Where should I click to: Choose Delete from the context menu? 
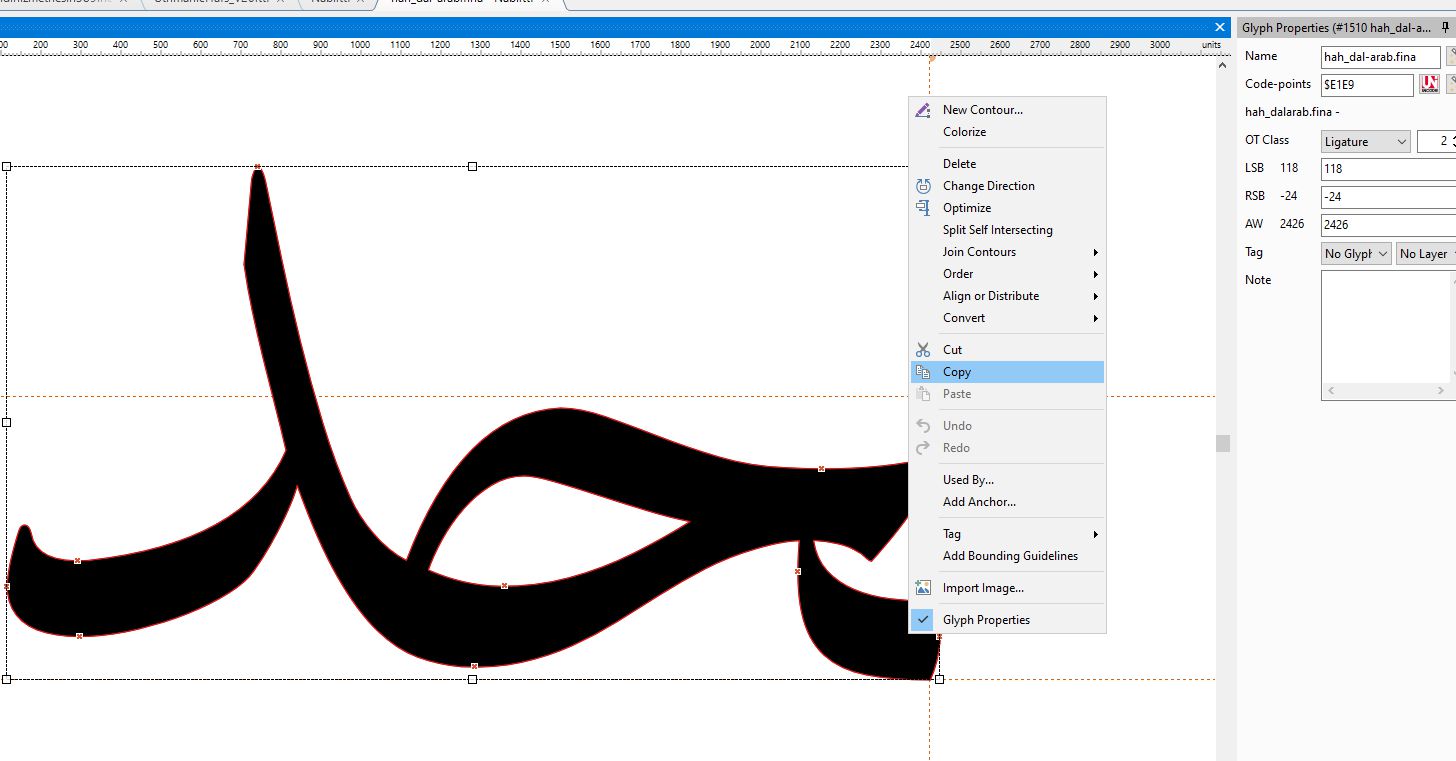tap(1007, 164)
